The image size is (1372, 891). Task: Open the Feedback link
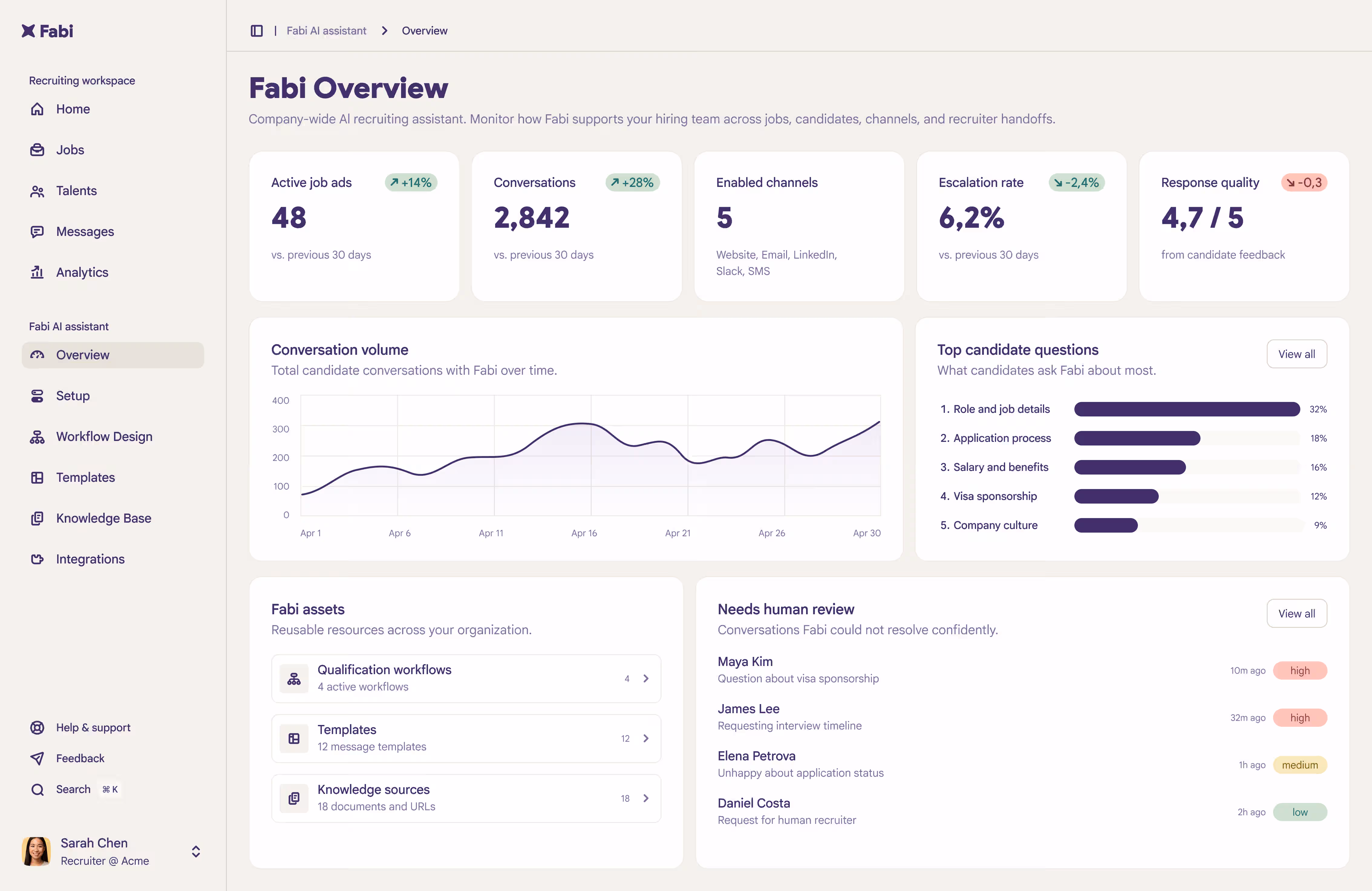tap(80, 759)
